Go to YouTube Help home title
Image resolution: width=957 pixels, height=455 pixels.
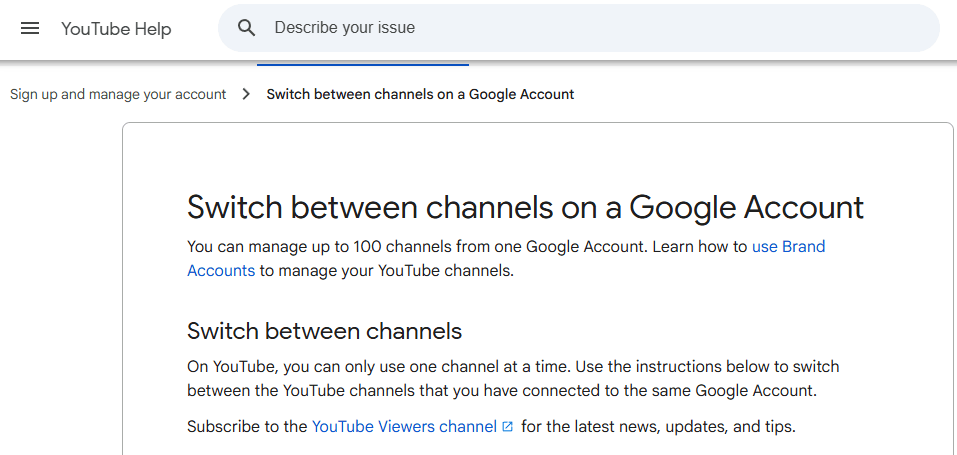tap(116, 29)
